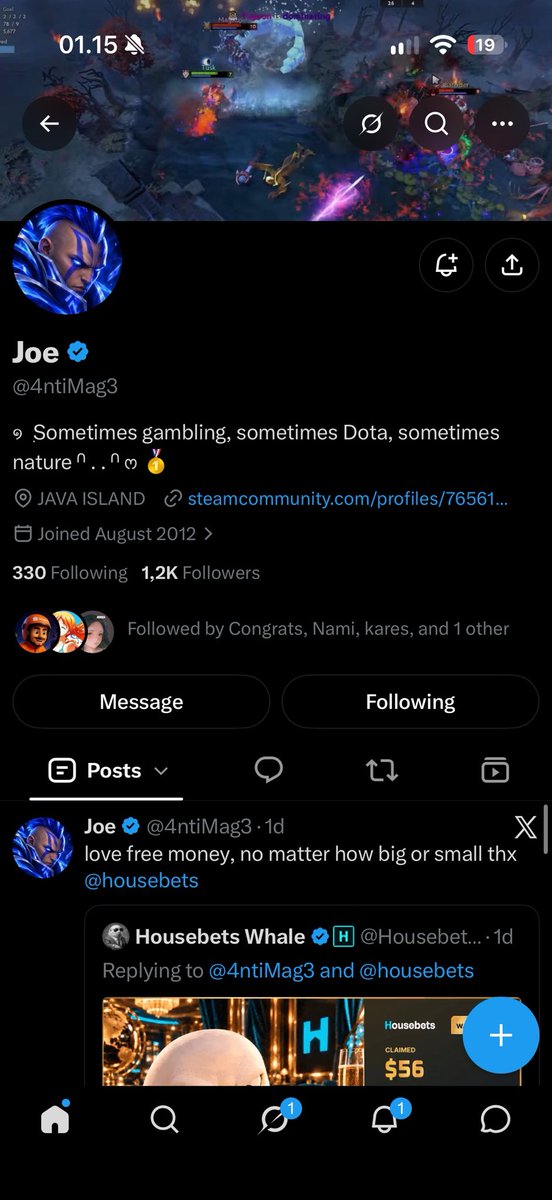The height and width of the screenshot is (1200, 552).
Task: View the 330 Following list
Action: pos(70,573)
